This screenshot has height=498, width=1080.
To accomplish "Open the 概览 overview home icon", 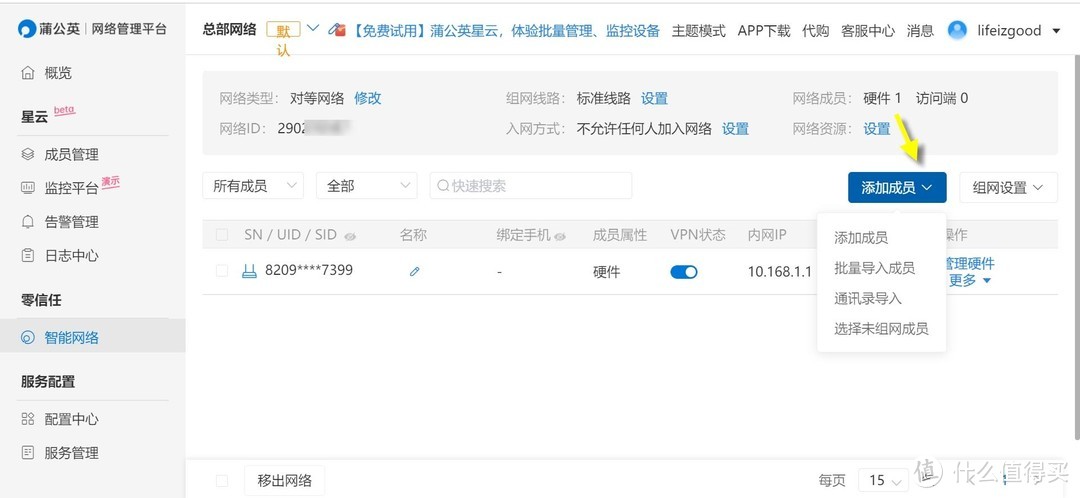I will (28, 73).
